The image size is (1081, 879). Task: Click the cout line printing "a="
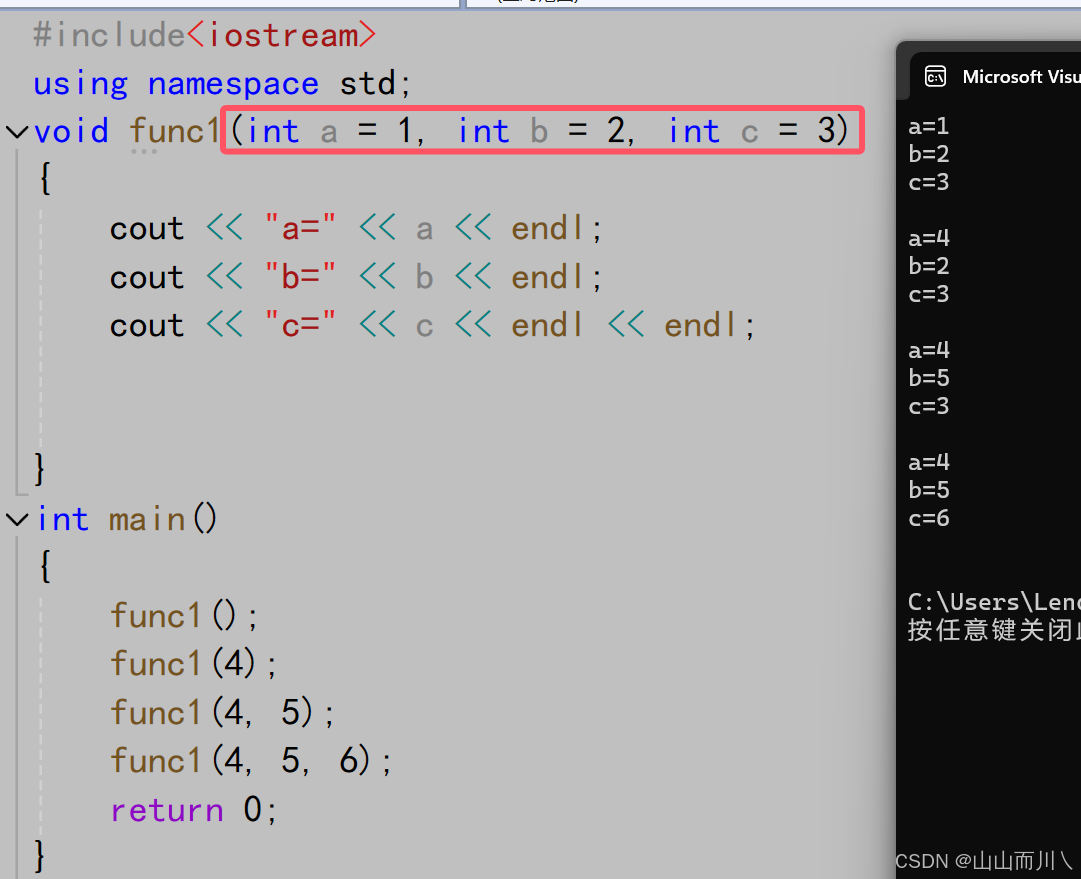coord(356,228)
